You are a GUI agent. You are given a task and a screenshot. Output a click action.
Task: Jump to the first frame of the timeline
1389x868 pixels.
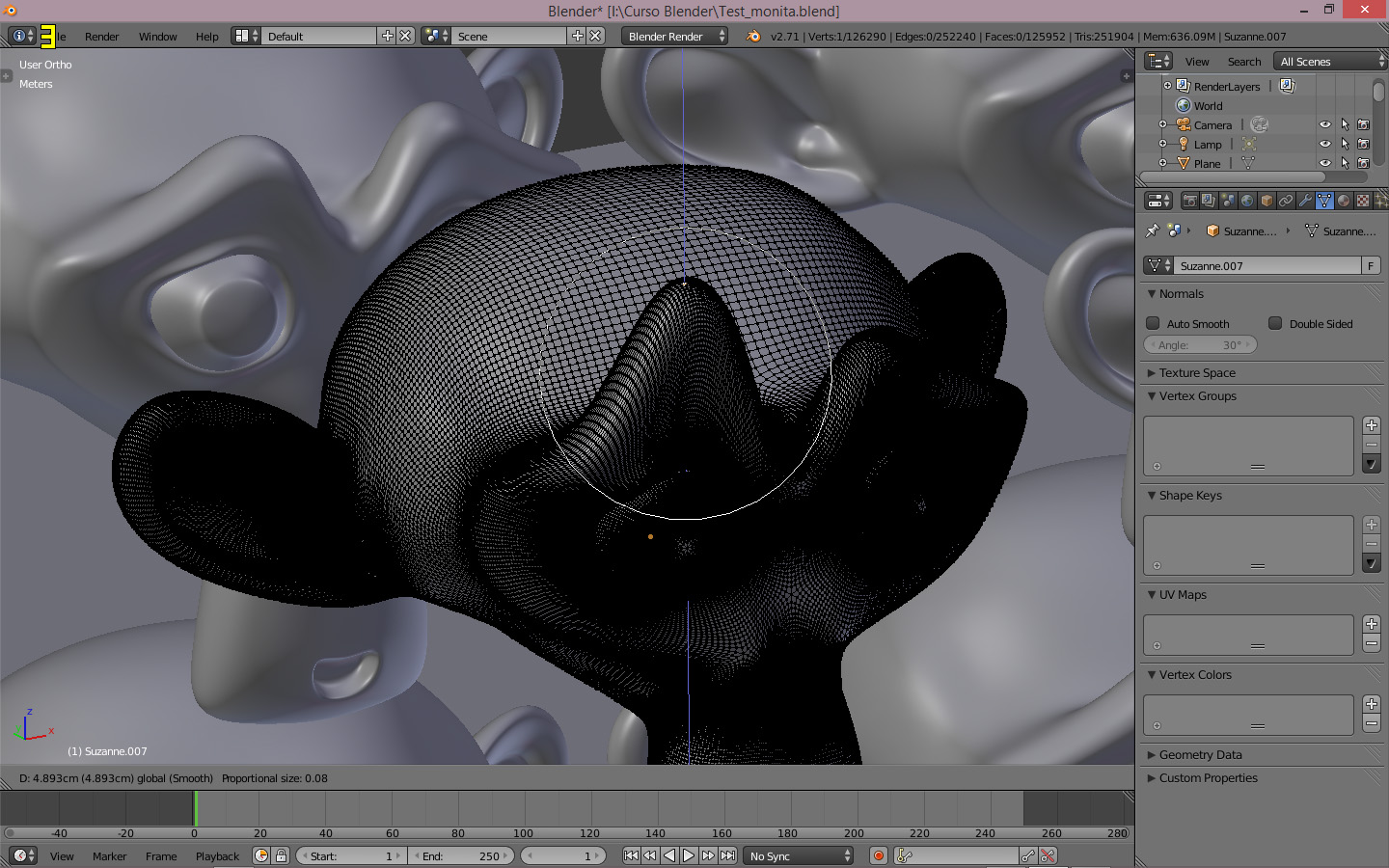coord(631,855)
